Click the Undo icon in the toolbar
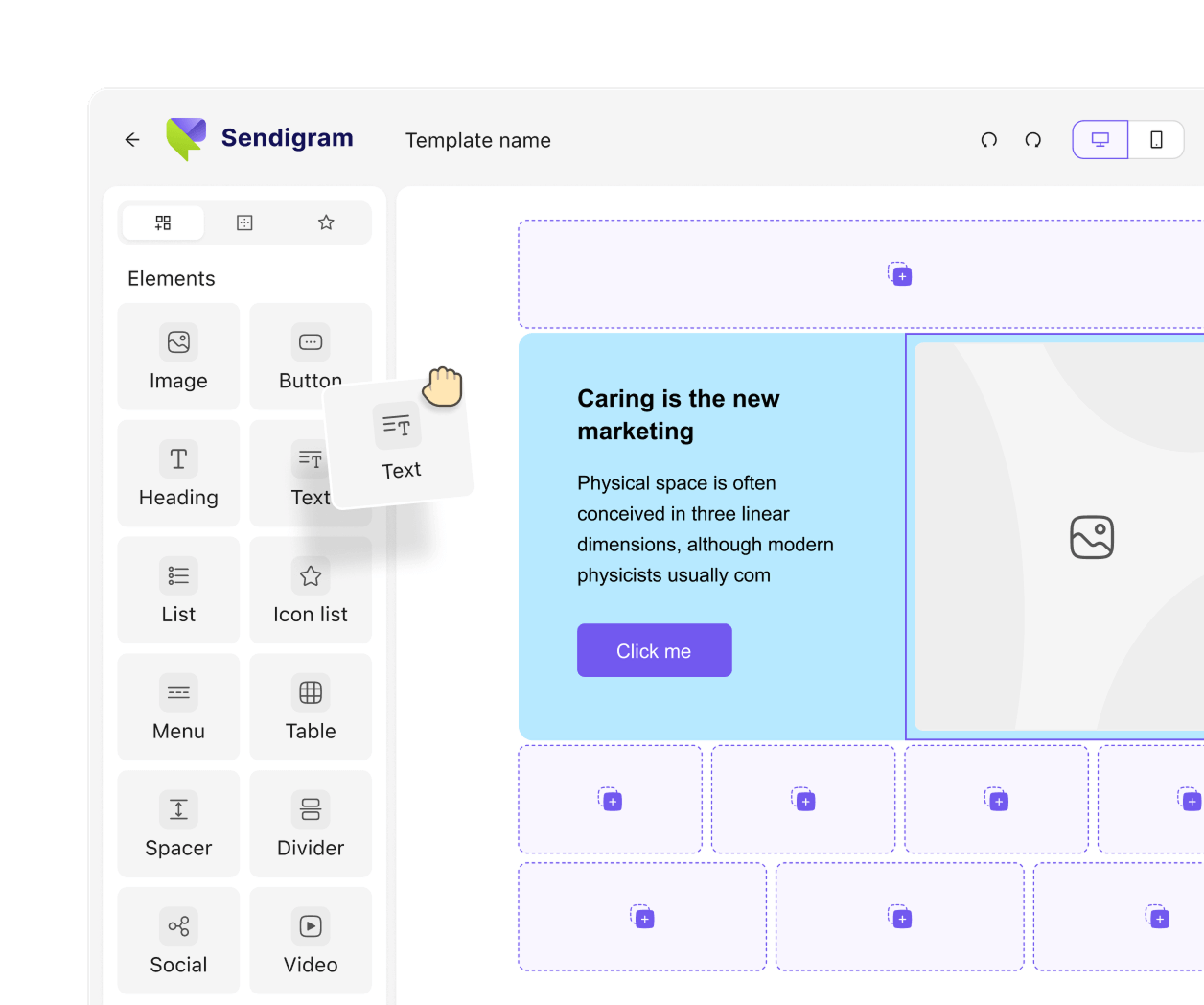1204x1005 pixels. tap(988, 140)
